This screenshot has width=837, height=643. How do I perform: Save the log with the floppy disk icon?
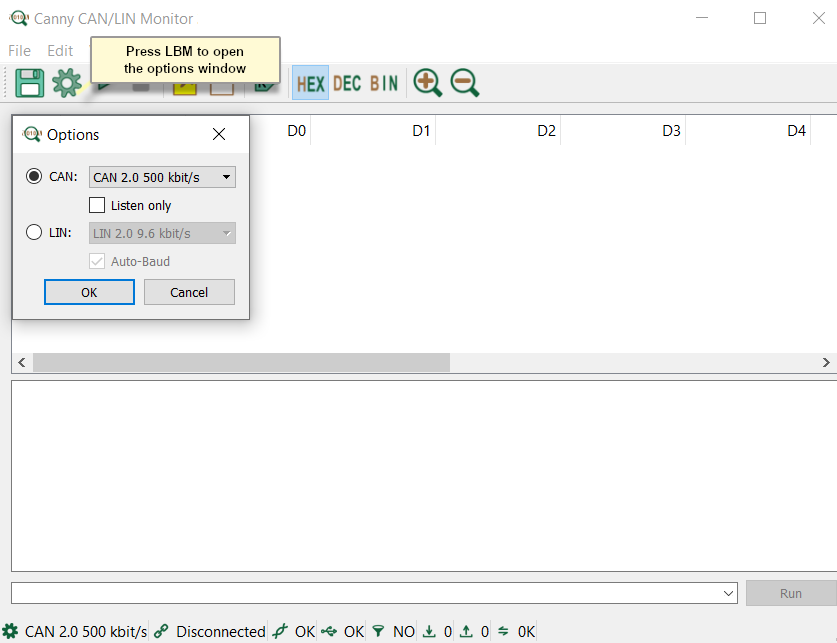pyautogui.click(x=29, y=83)
